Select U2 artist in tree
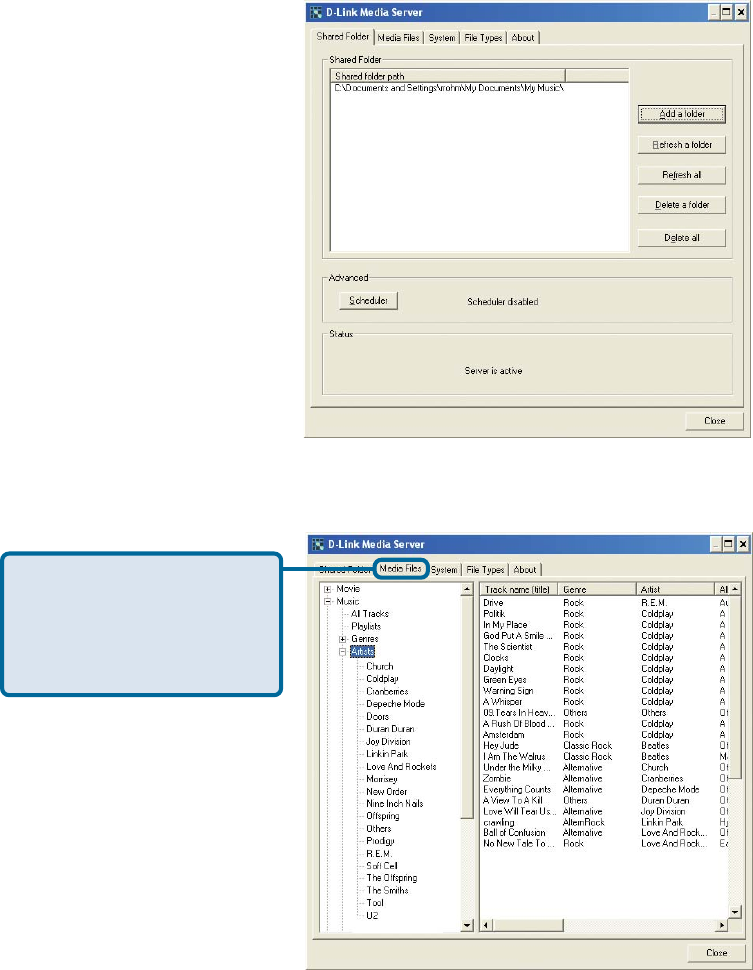Image resolution: width=753 pixels, height=970 pixels. click(x=372, y=916)
